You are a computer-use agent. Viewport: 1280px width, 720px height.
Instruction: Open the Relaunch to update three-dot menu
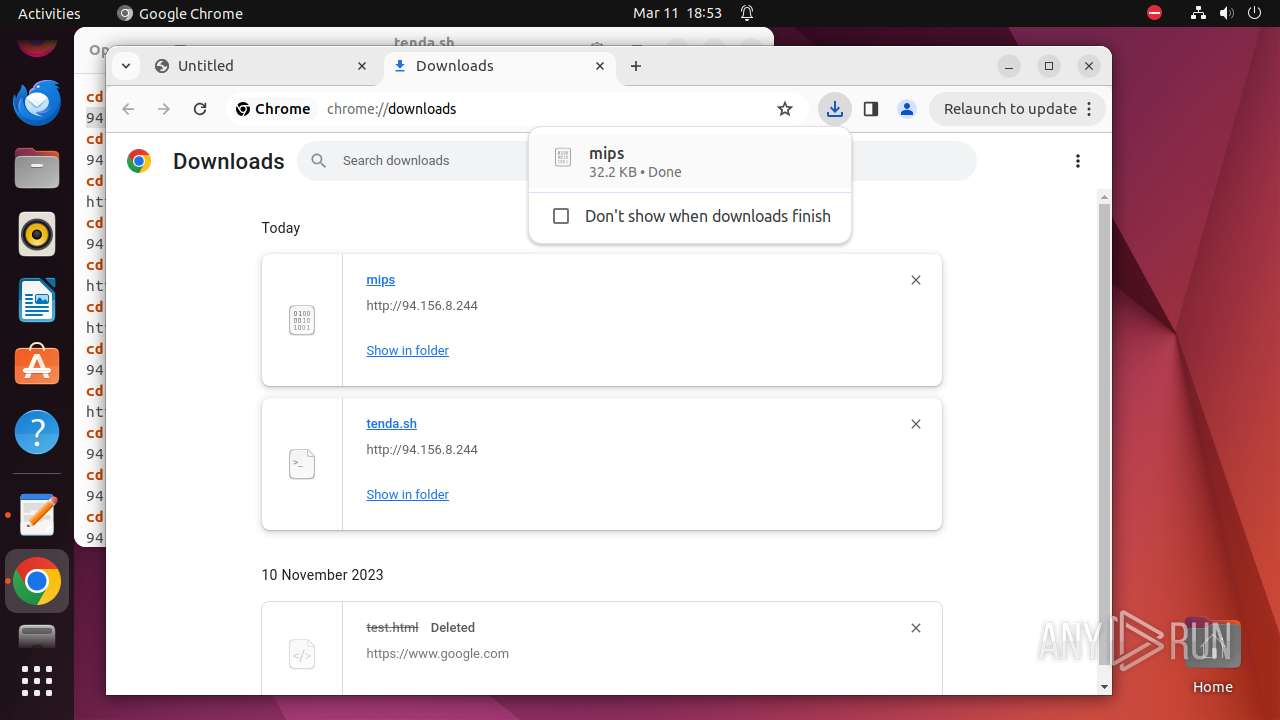[x=1089, y=109]
